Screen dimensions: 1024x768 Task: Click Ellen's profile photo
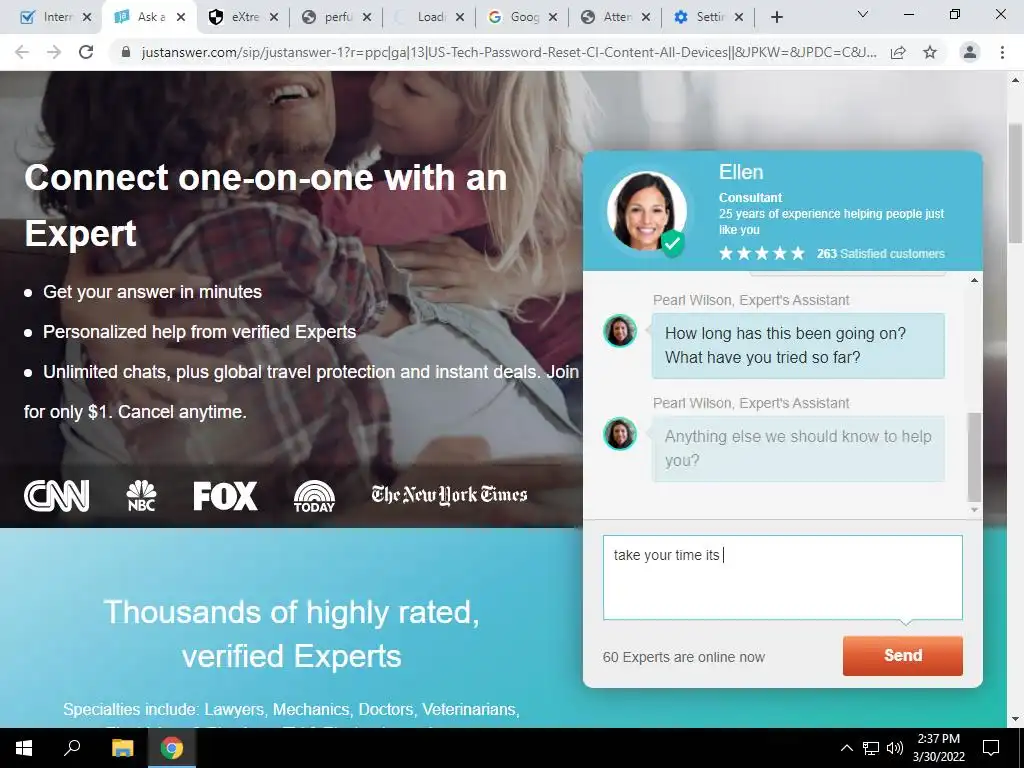tap(645, 212)
